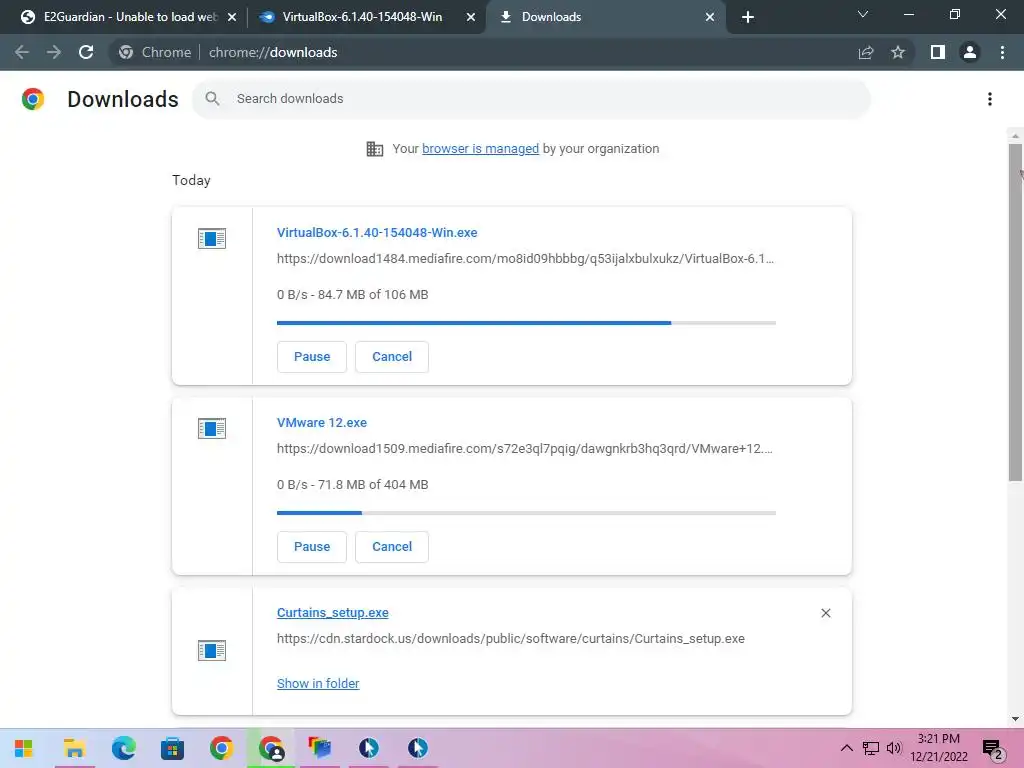This screenshot has width=1024, height=768.
Task: Close the Downloads tab
Action: (x=710, y=17)
